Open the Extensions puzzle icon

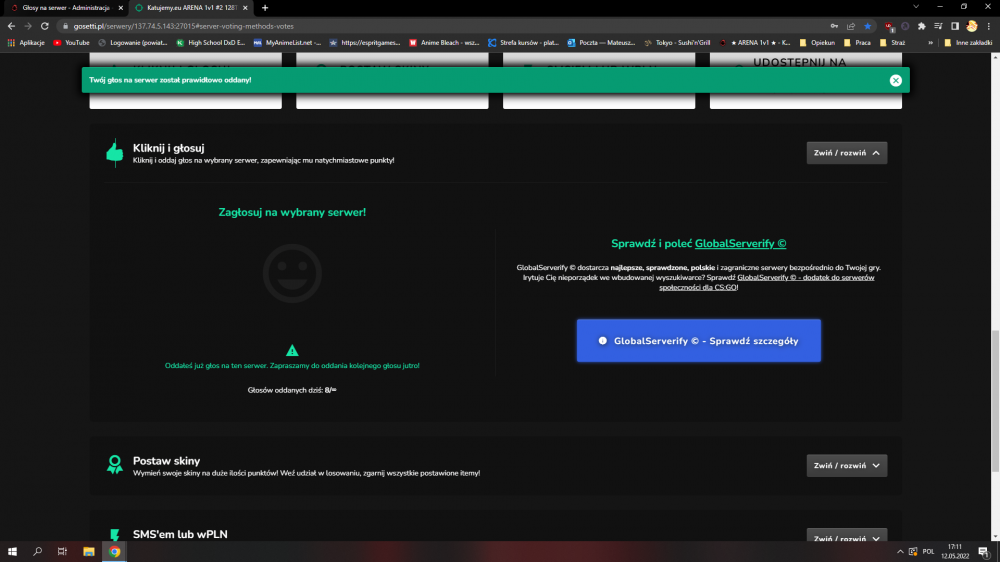click(922, 26)
